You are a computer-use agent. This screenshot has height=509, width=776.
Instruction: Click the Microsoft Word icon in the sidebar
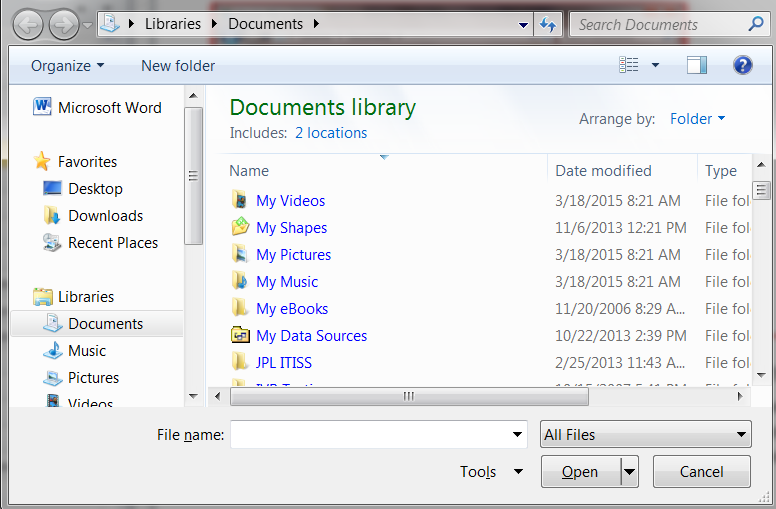[x=42, y=106]
